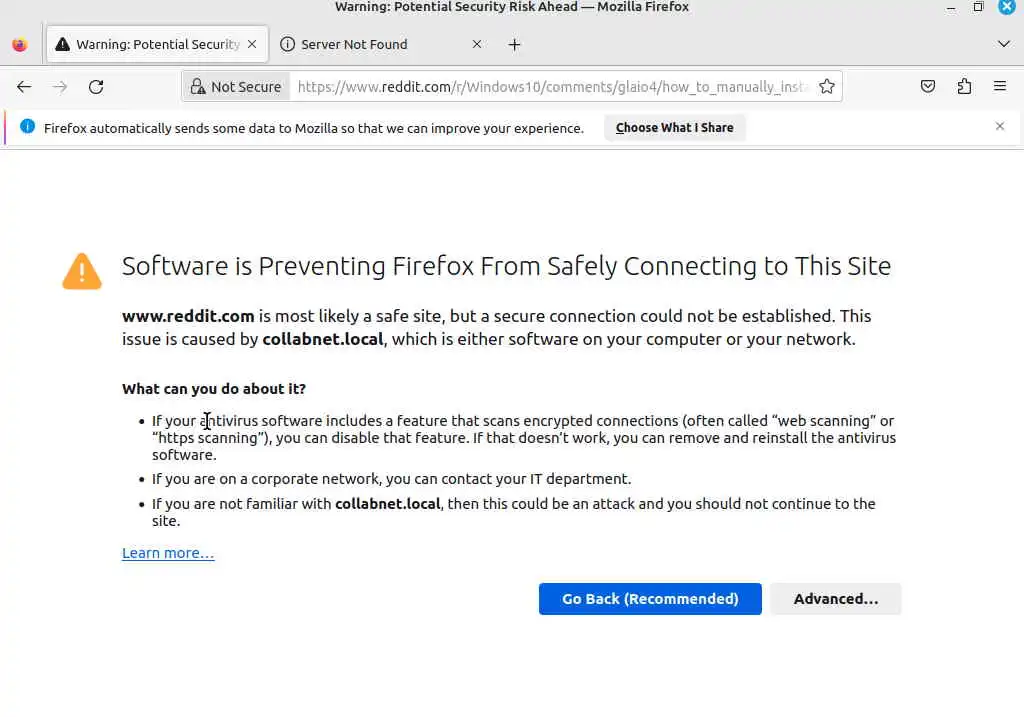Open new tab with plus button
Image resolution: width=1024 pixels, height=717 pixels.
point(514,44)
